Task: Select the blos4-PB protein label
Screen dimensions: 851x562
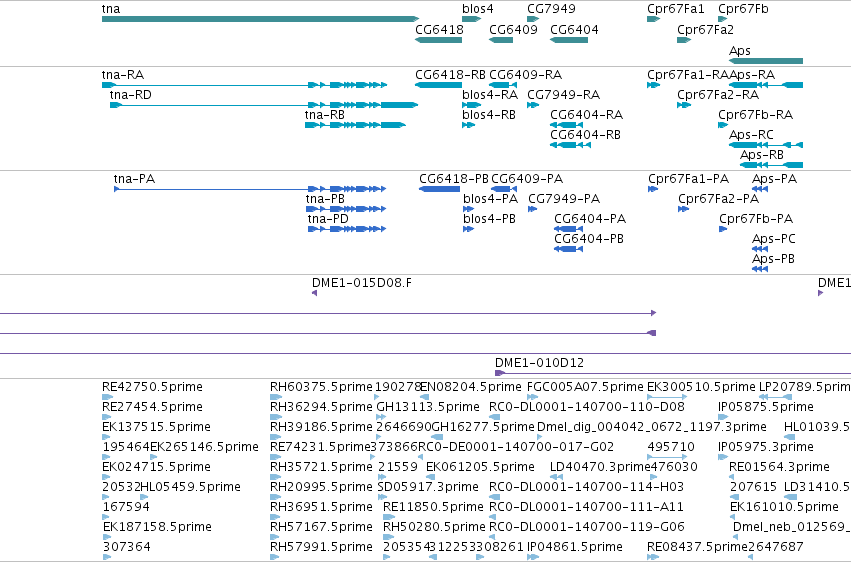Action: (489, 219)
